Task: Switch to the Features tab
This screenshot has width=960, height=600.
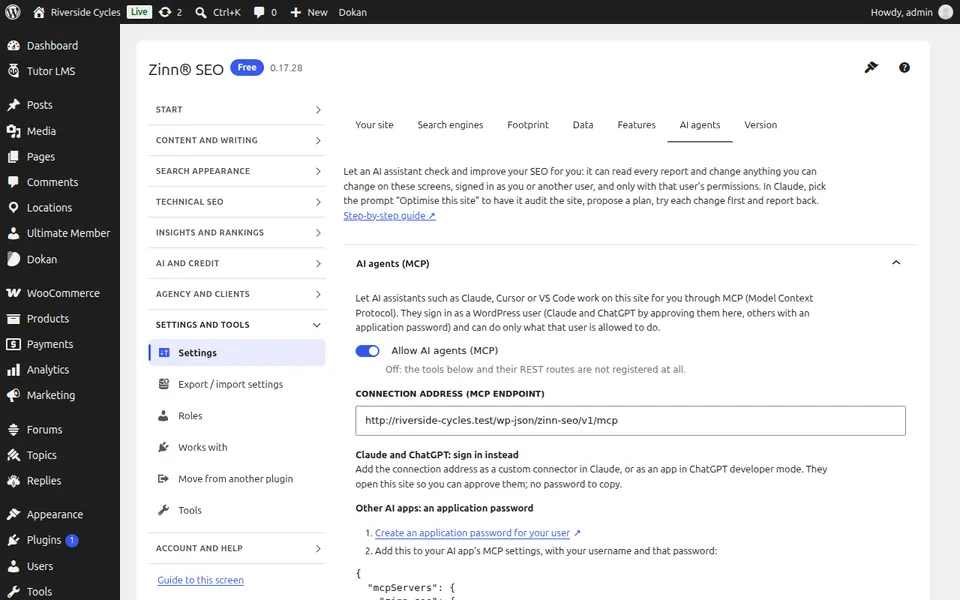Action: pos(636,125)
